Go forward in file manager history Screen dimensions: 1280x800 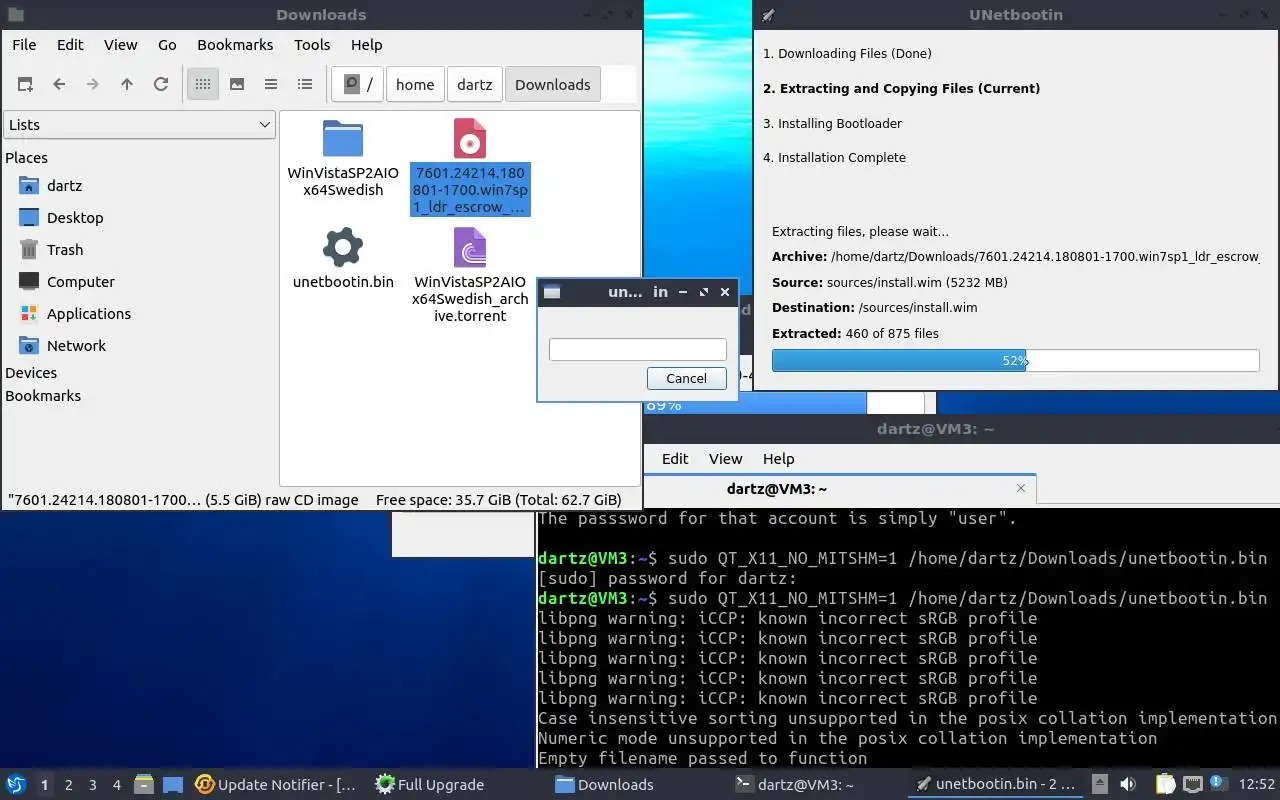pyautogui.click(x=93, y=85)
